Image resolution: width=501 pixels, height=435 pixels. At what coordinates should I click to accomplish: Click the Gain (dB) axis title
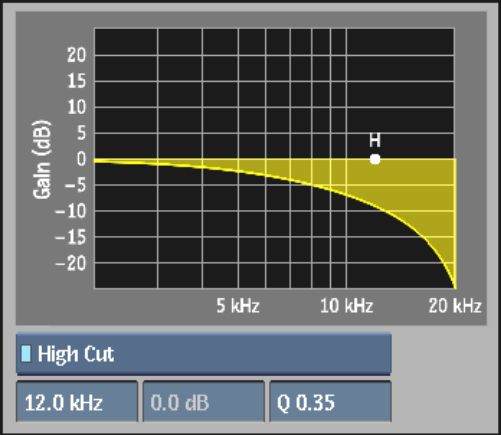(x=42, y=159)
